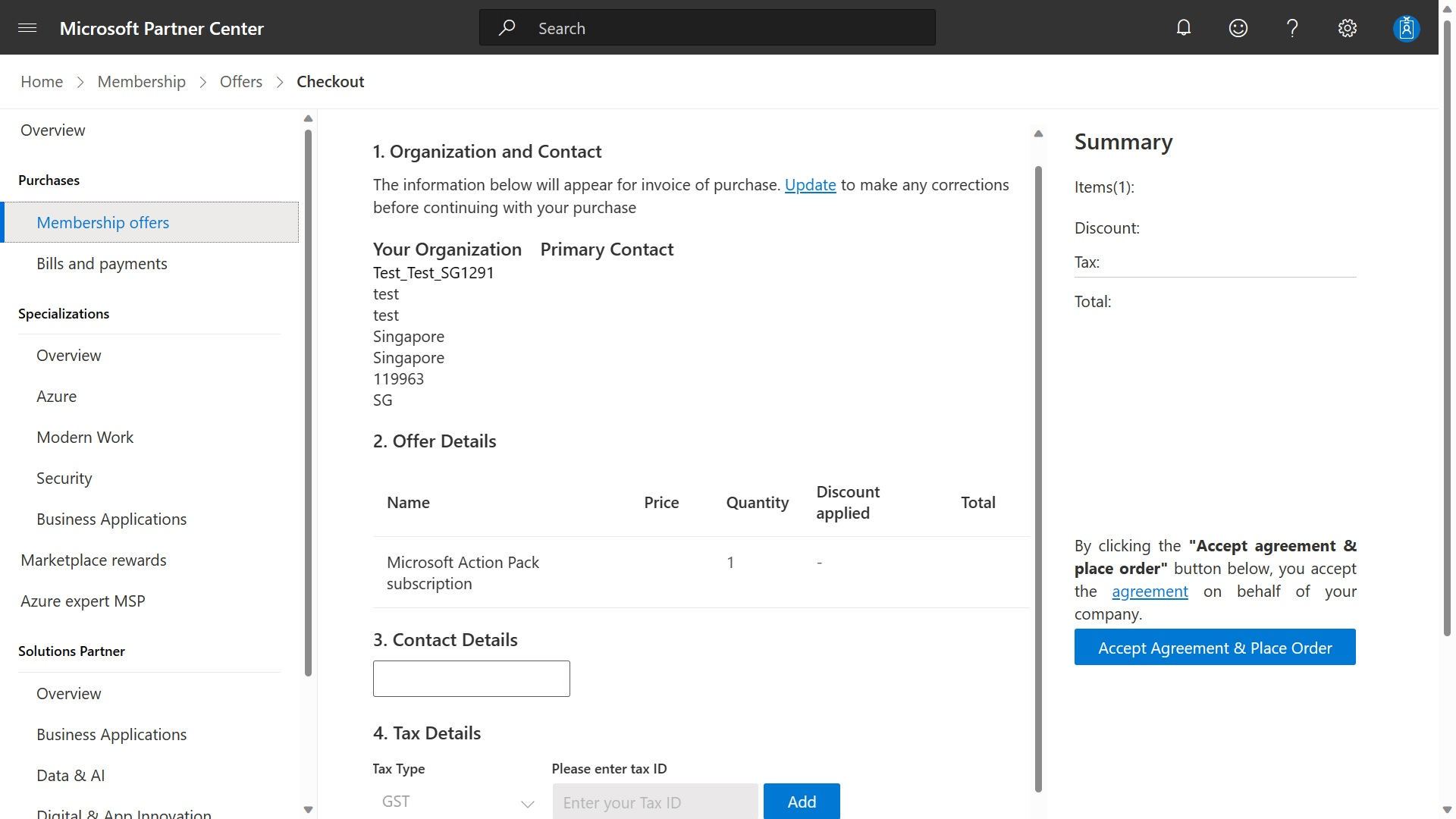Click the notifications bell icon
This screenshot has height=819, width=1456.
[1184, 27]
